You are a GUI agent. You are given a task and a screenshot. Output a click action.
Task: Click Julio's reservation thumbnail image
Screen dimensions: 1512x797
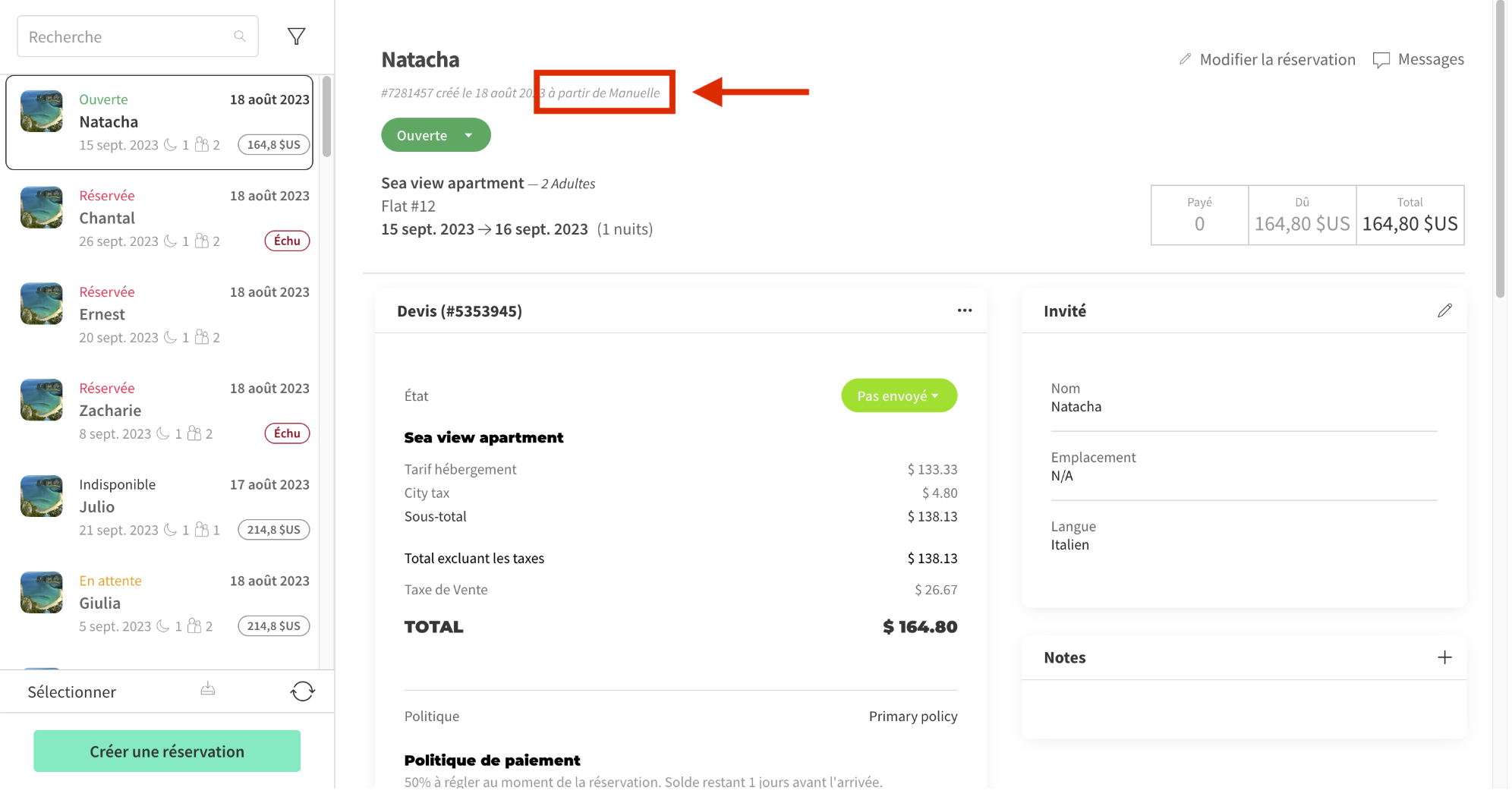(42, 496)
